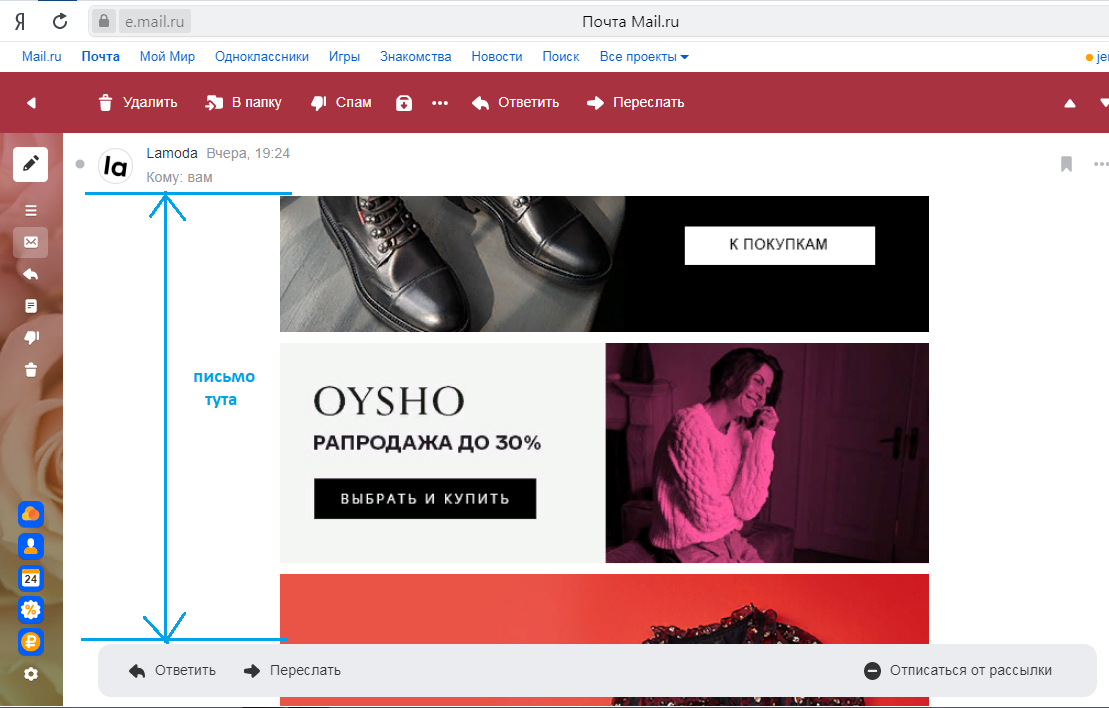Click Ответить in the bottom bar
This screenshot has height=708, width=1109.
(x=172, y=671)
